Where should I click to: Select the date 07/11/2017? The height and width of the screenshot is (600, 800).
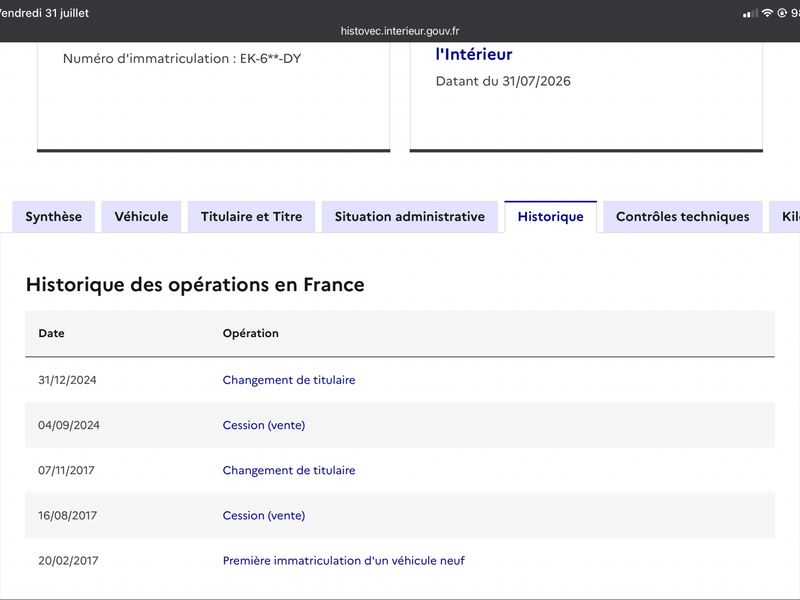(x=66, y=470)
